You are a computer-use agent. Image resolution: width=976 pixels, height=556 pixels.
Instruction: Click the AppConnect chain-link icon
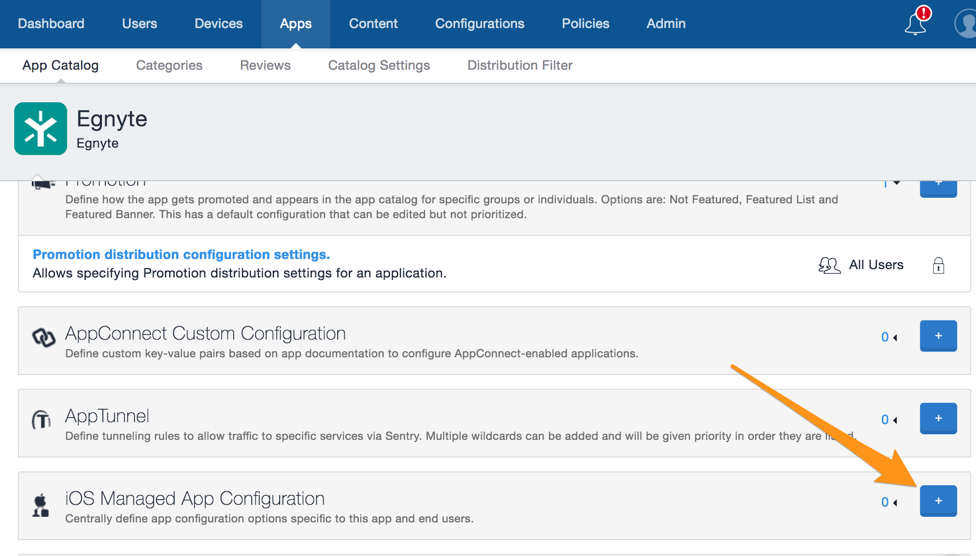click(x=44, y=337)
